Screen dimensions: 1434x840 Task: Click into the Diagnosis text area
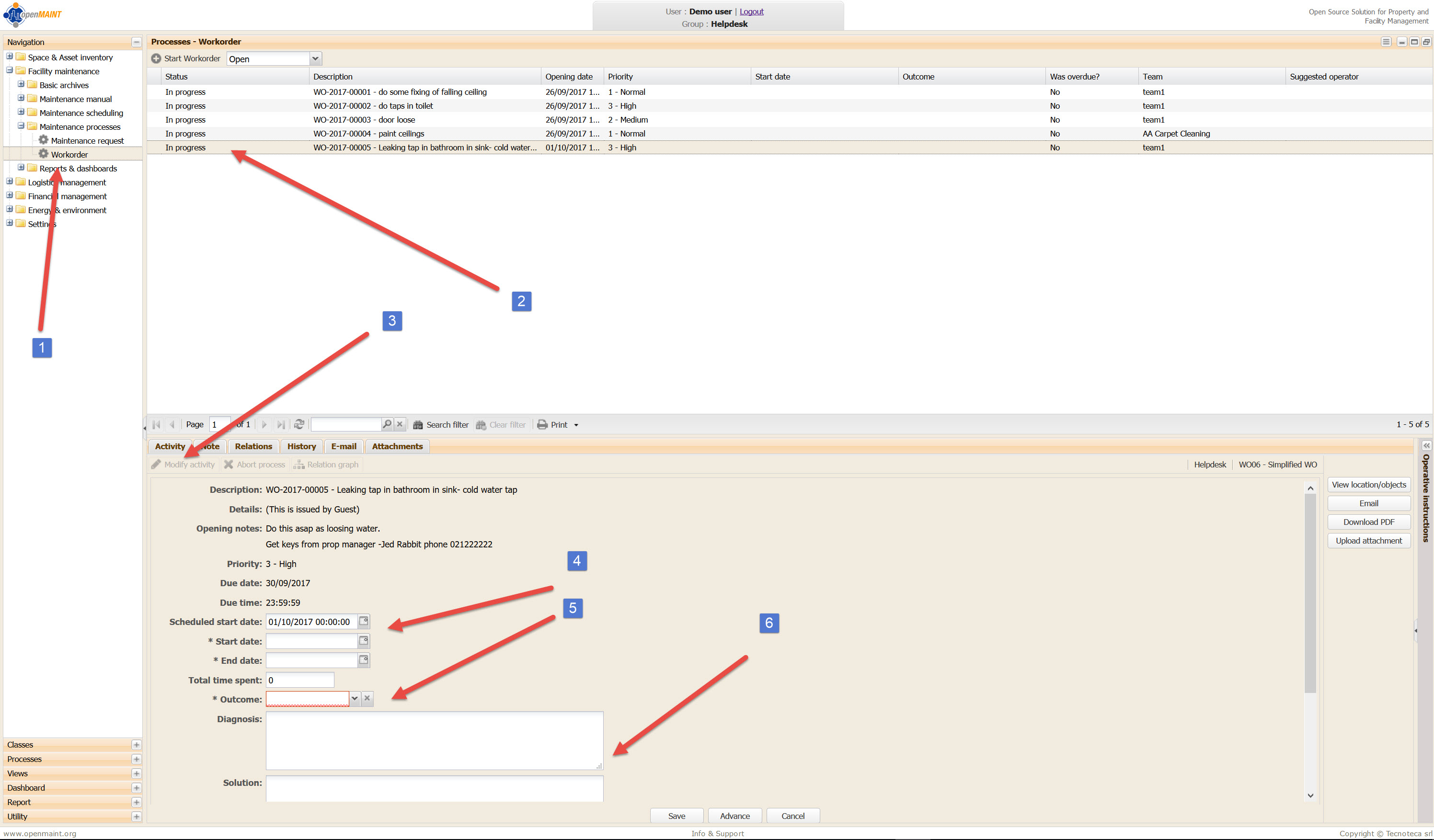434,740
